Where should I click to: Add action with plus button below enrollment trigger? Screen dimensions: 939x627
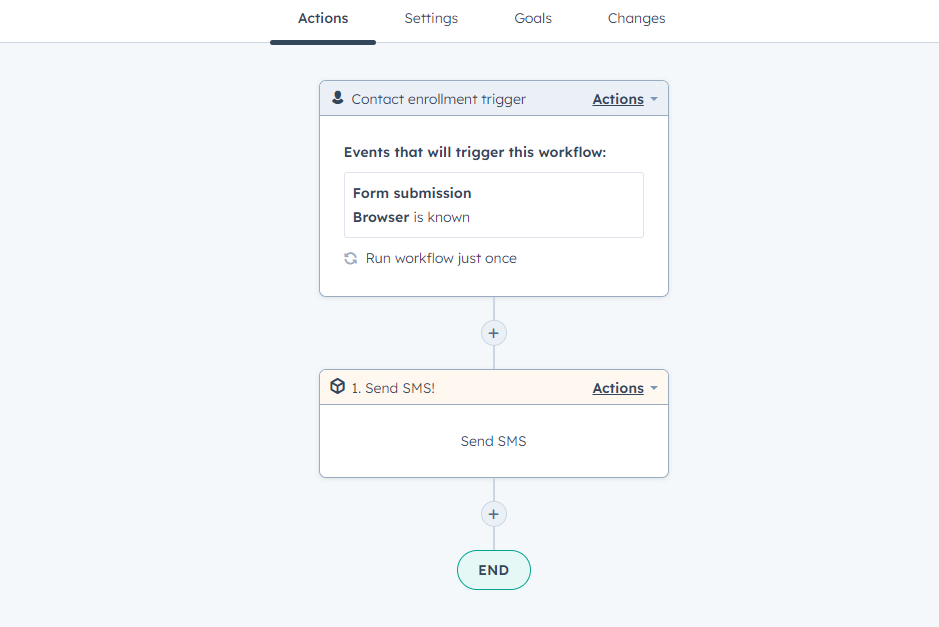tap(494, 333)
